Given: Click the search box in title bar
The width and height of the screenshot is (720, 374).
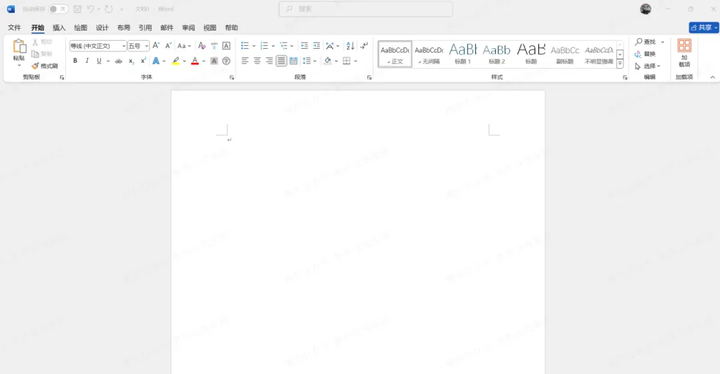Looking at the screenshot, I should (366, 9).
